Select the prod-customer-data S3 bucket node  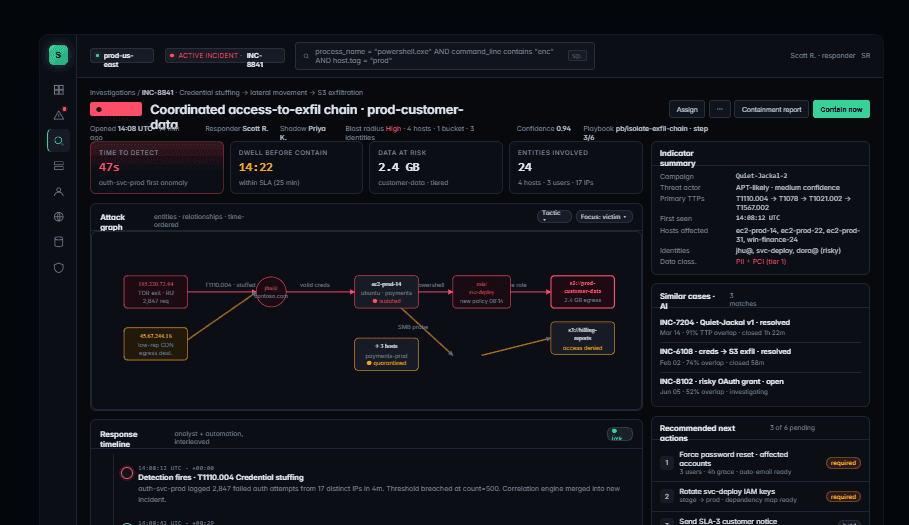pos(582,291)
